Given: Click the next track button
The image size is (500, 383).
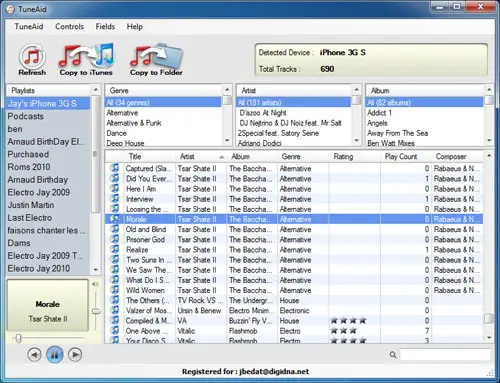Looking at the screenshot, I should pos(75,354).
